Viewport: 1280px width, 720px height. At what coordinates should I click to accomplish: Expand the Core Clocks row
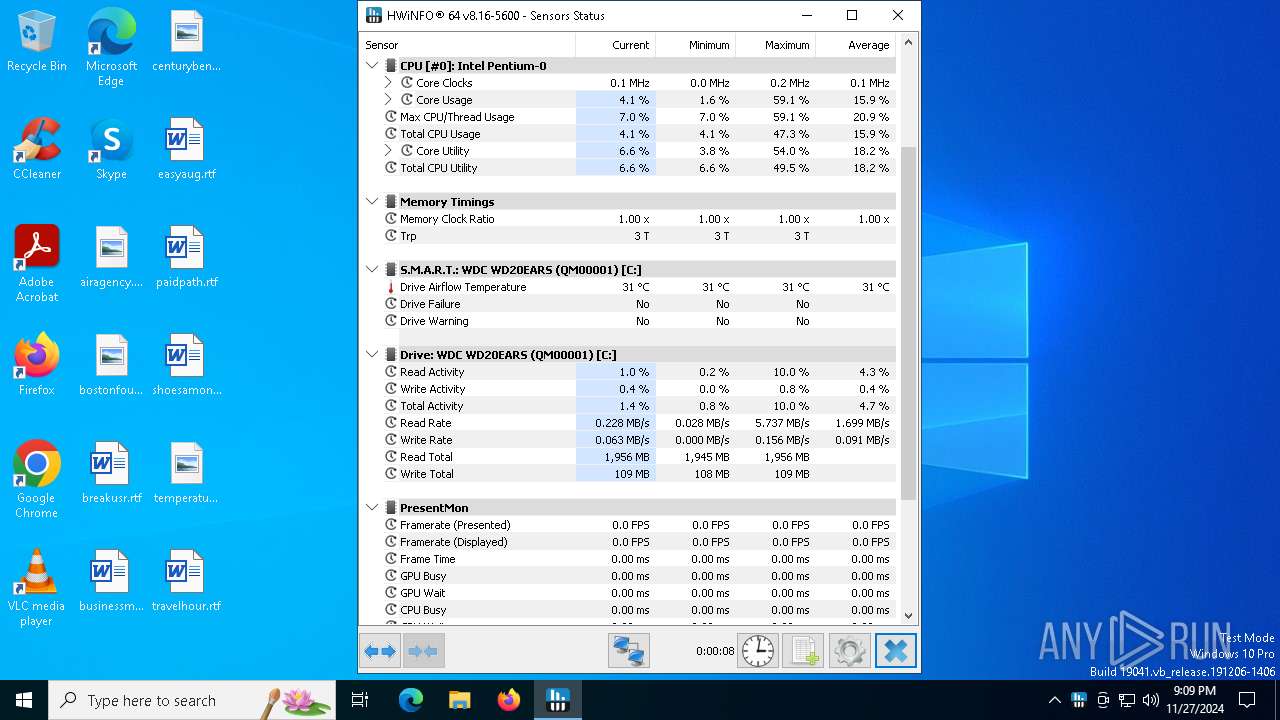[x=388, y=83]
